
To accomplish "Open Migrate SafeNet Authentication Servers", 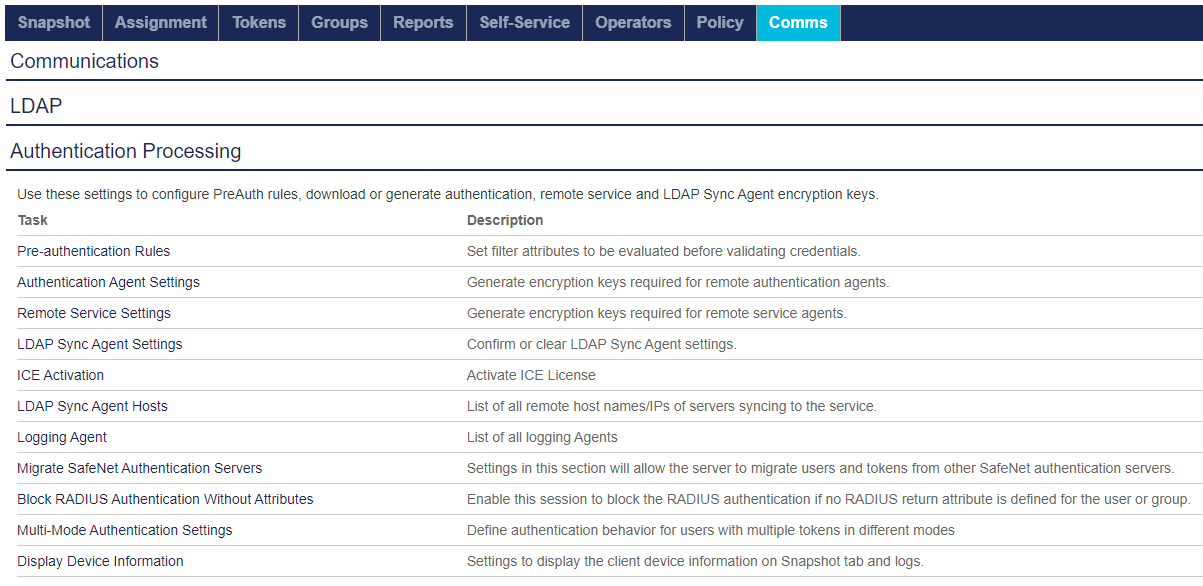I will pos(140,468).
